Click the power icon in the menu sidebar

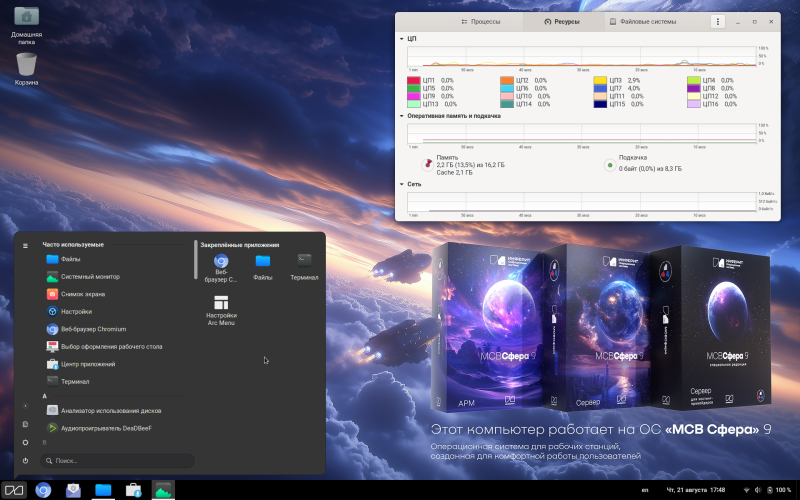25,460
